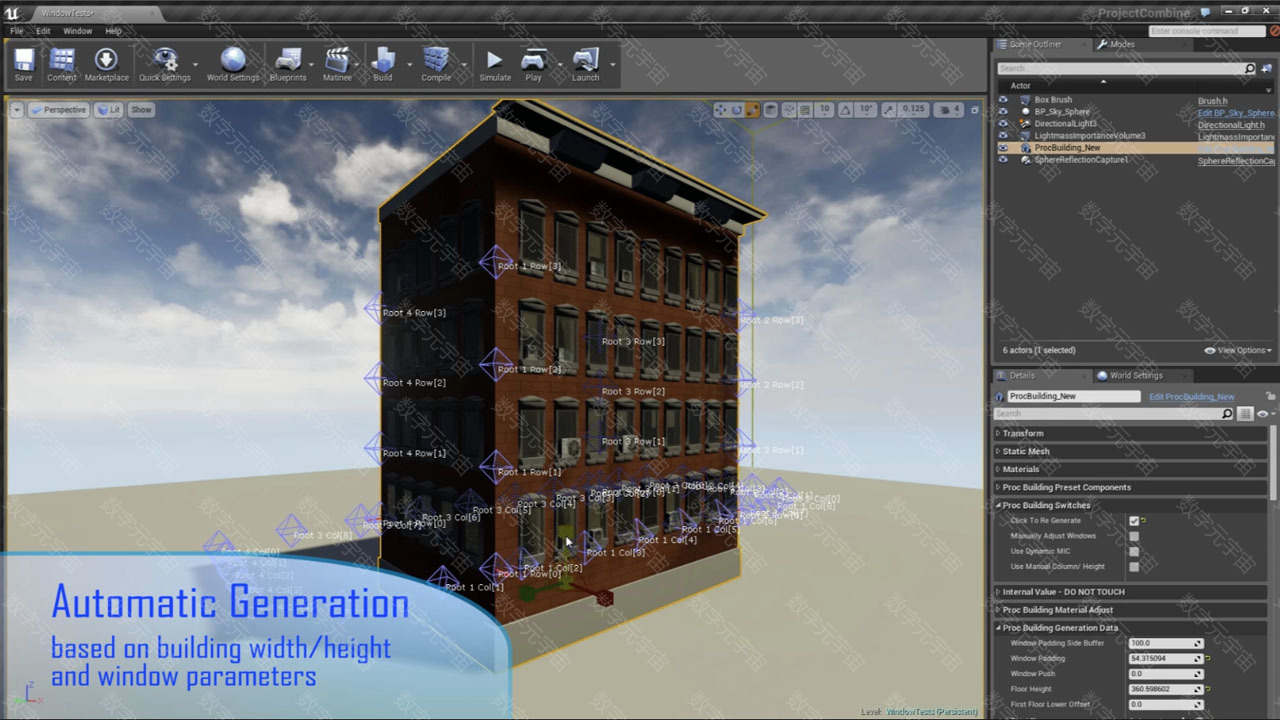Open Edit ProcBuilding_New blueprint link
This screenshot has width=1280, height=720.
pyautogui.click(x=1192, y=397)
